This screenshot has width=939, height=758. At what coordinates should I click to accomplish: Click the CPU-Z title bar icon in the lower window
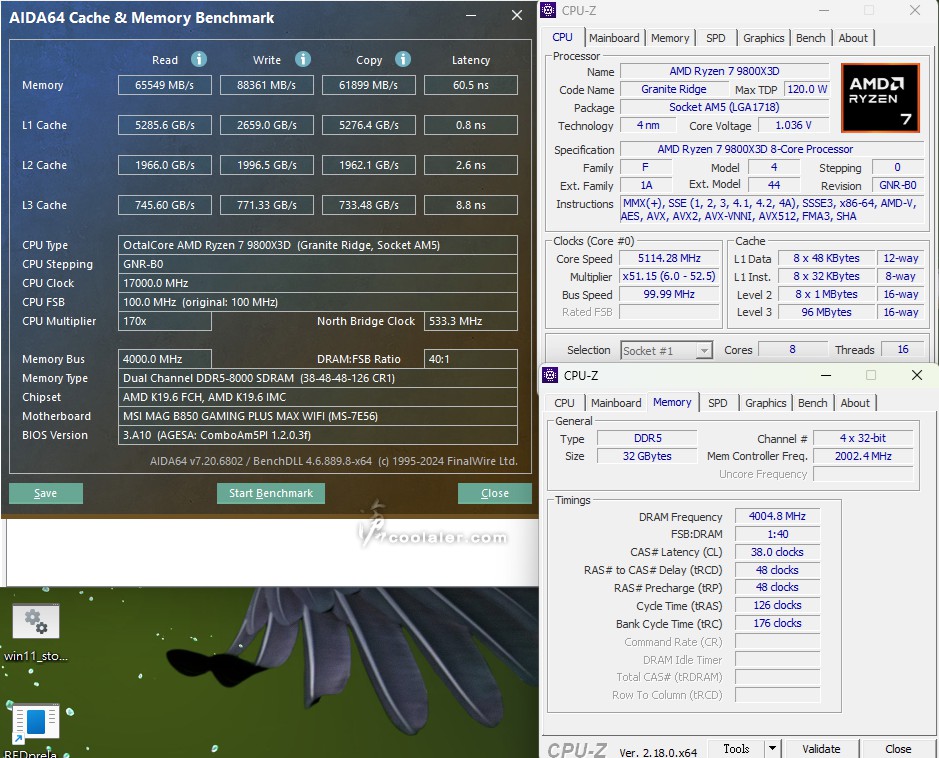550,375
